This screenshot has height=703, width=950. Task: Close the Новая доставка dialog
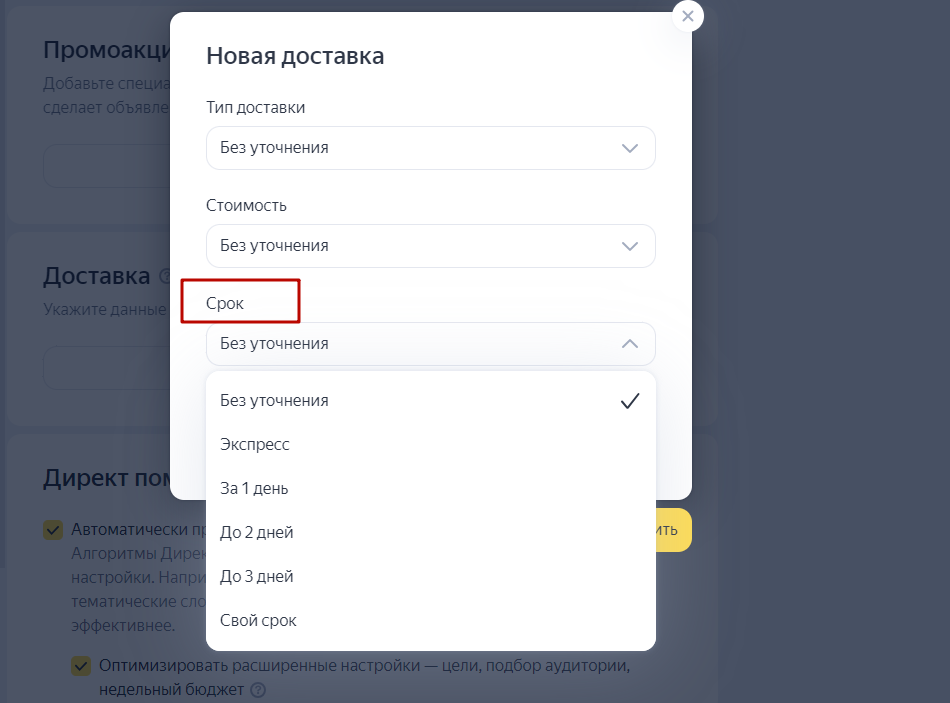(x=688, y=16)
